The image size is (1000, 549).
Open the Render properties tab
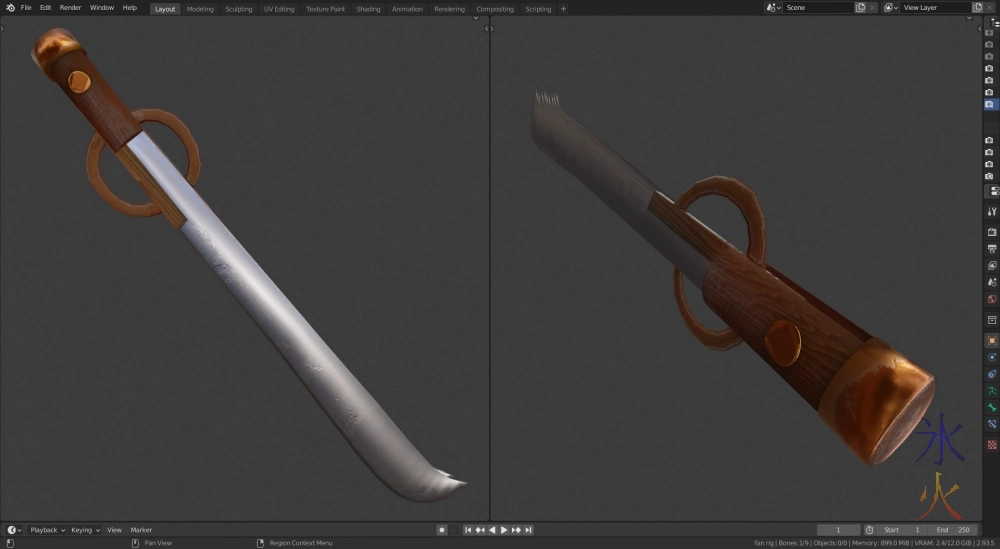coord(992,232)
